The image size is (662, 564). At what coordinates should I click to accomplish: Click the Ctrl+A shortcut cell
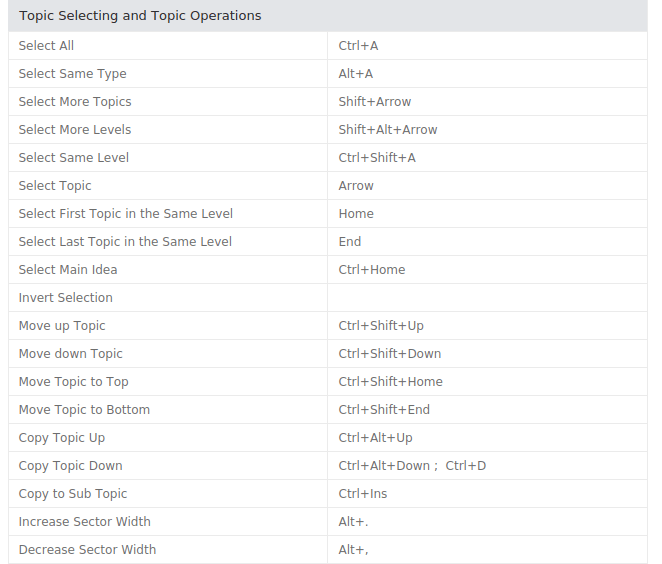(x=487, y=46)
